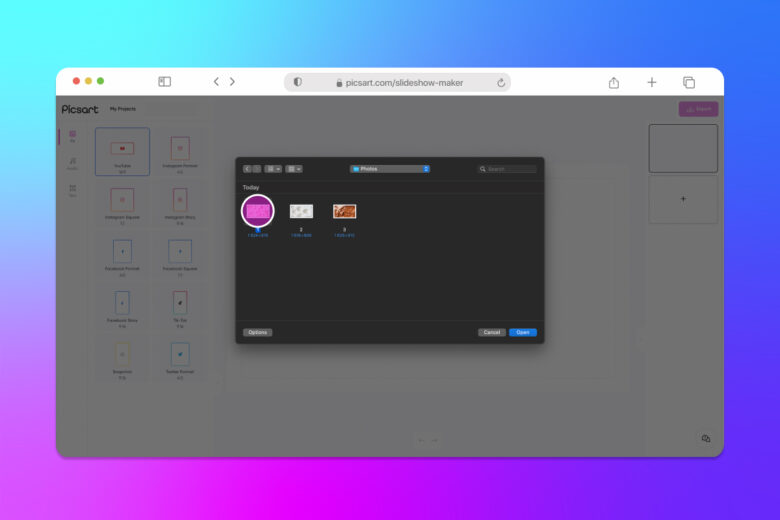Select the YouTube 16:9 format preset

[122, 151]
